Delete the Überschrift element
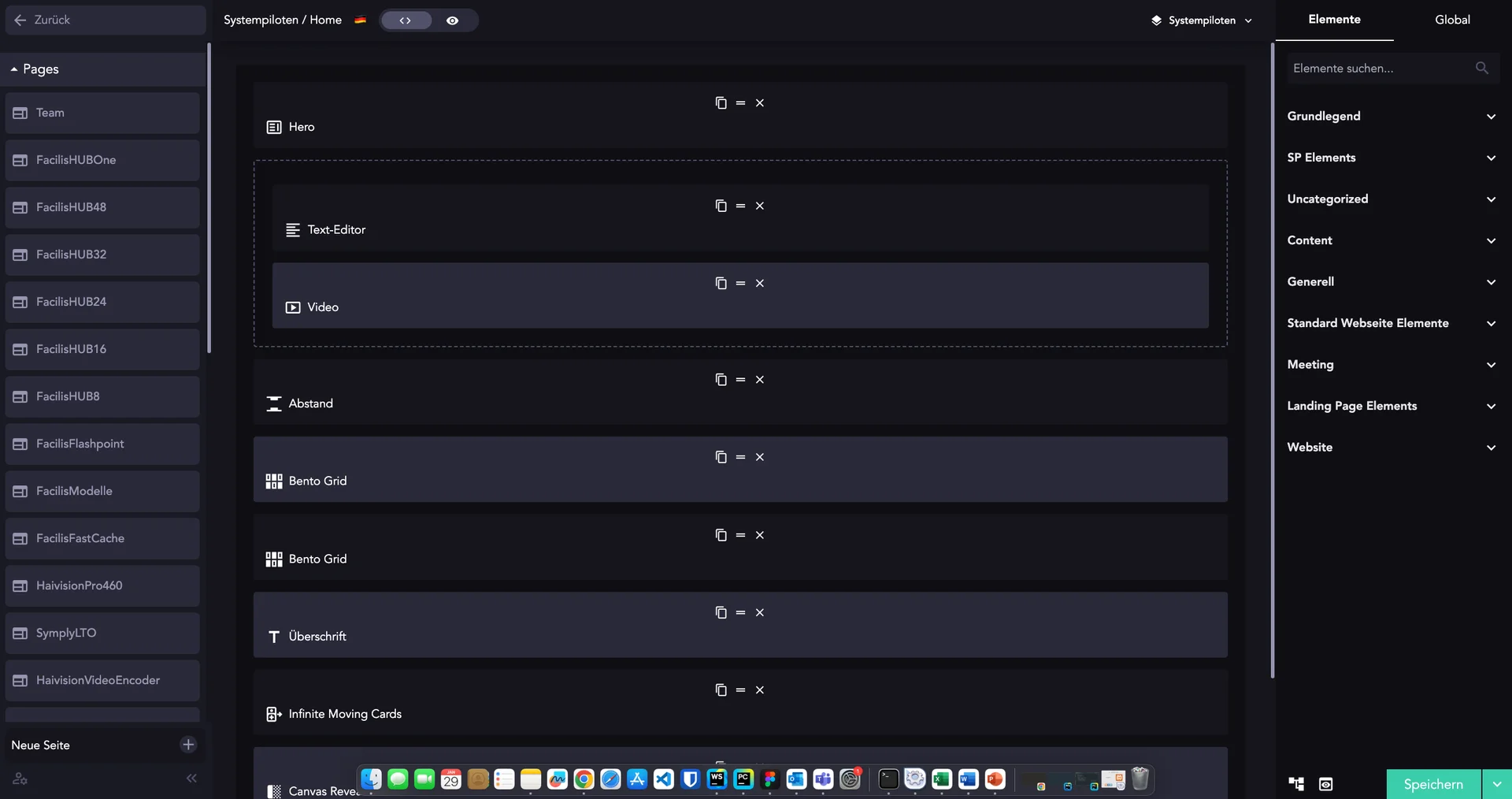Image resolution: width=1512 pixels, height=799 pixels. (x=760, y=612)
